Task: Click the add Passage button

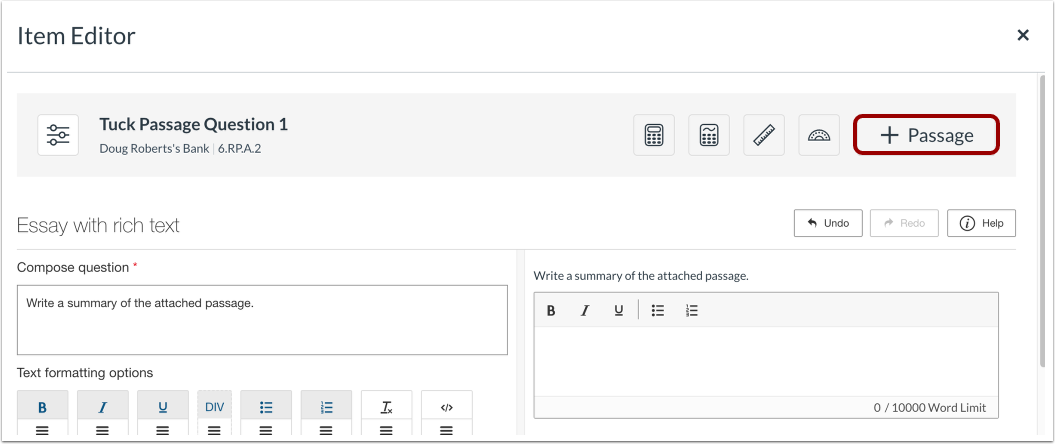Action: click(926, 135)
